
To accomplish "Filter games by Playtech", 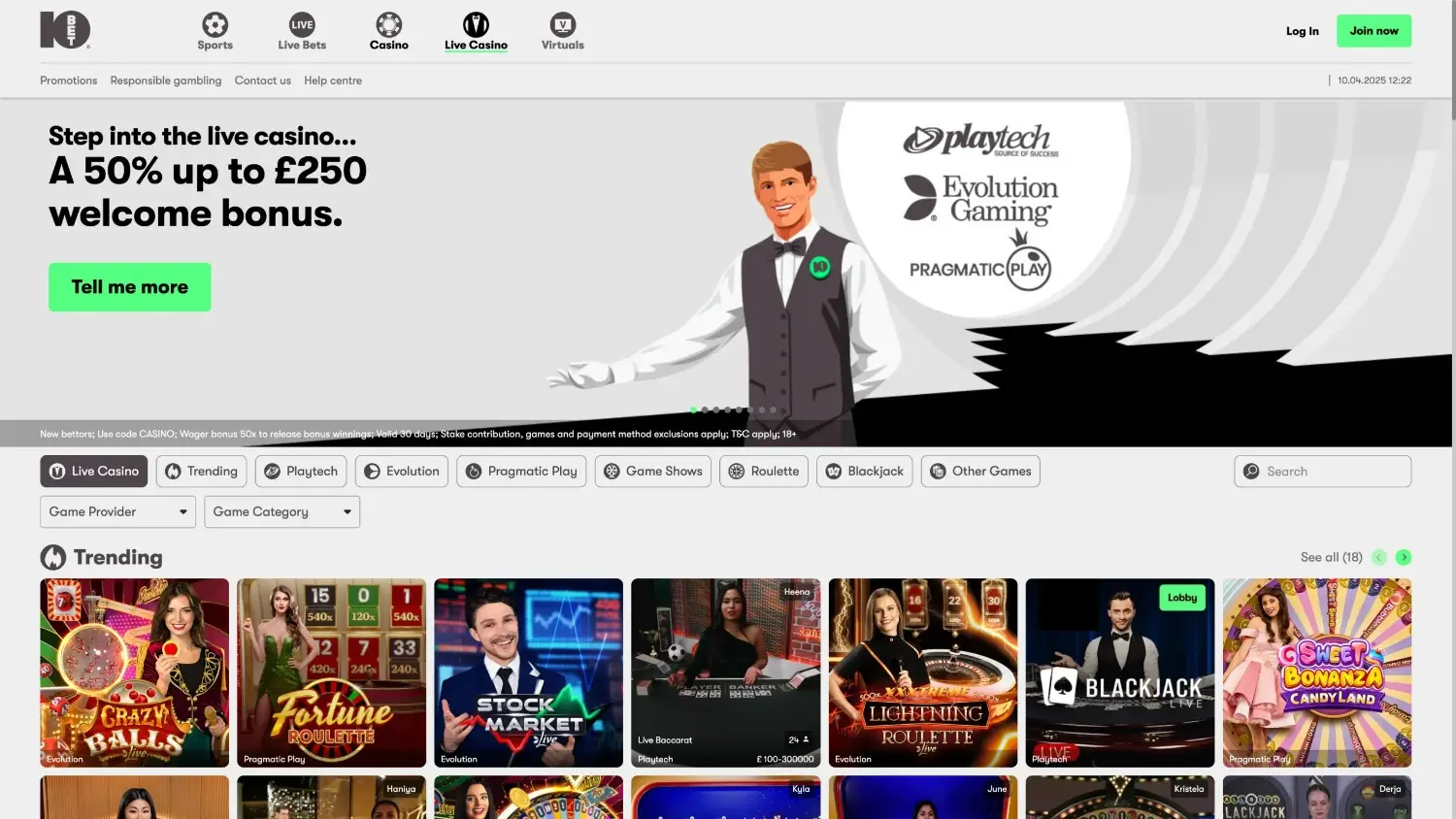I will coord(301,472).
